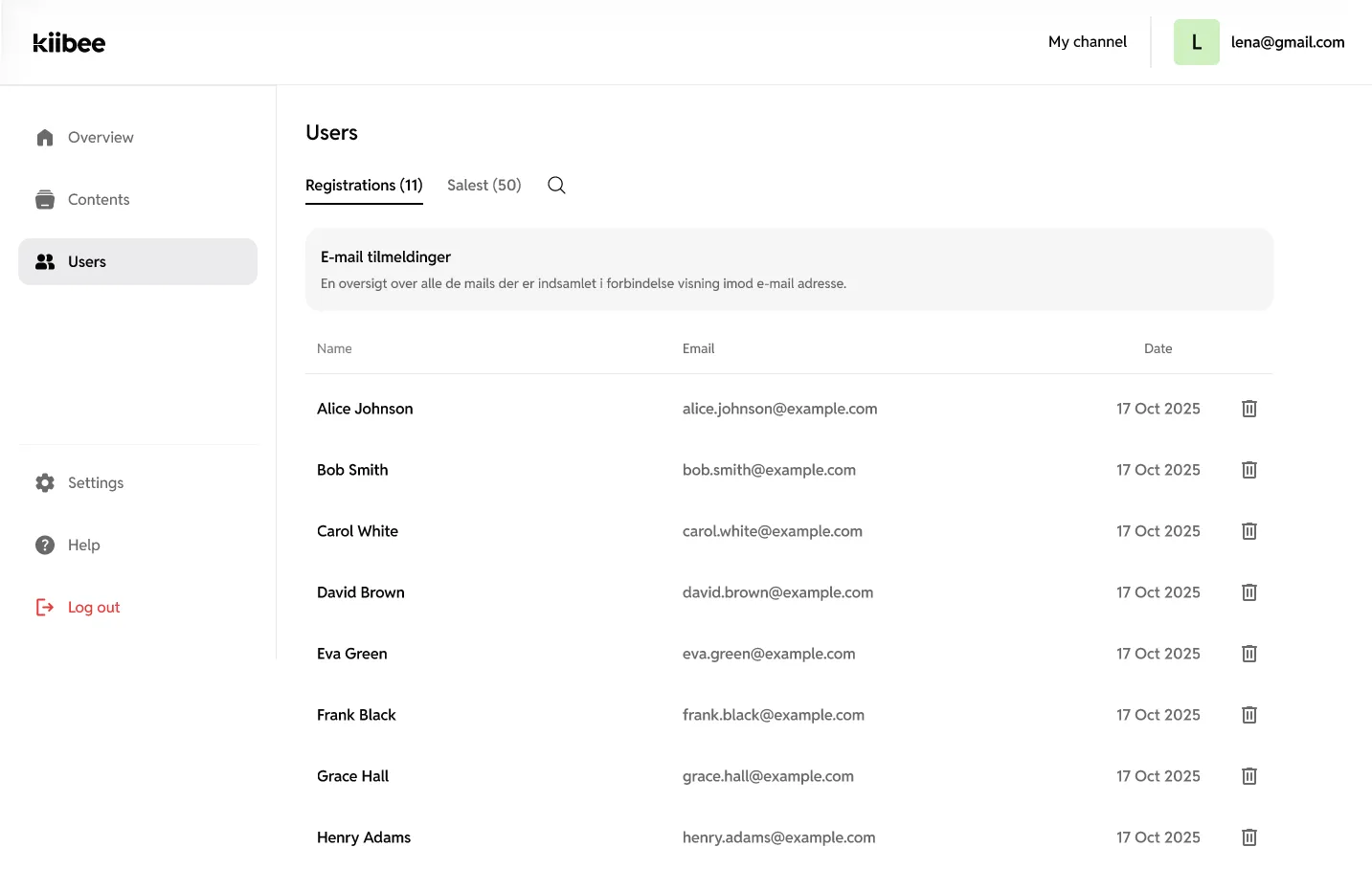Delete Henry Adams using the trash icon
The height and width of the screenshot is (869, 1372).
click(x=1248, y=837)
